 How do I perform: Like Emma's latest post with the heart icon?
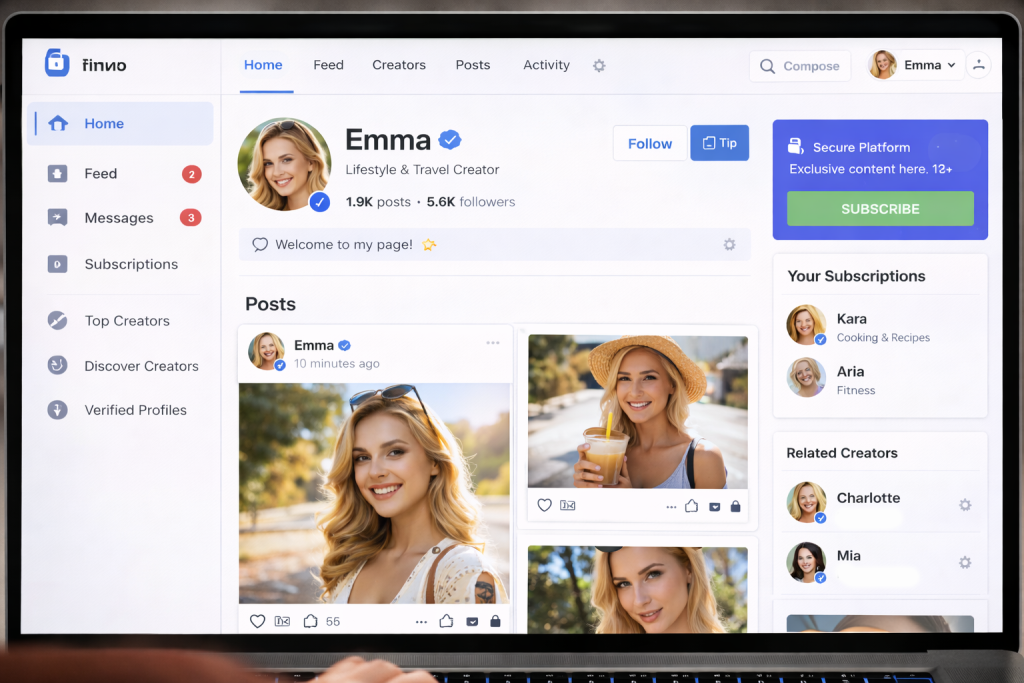tap(258, 621)
